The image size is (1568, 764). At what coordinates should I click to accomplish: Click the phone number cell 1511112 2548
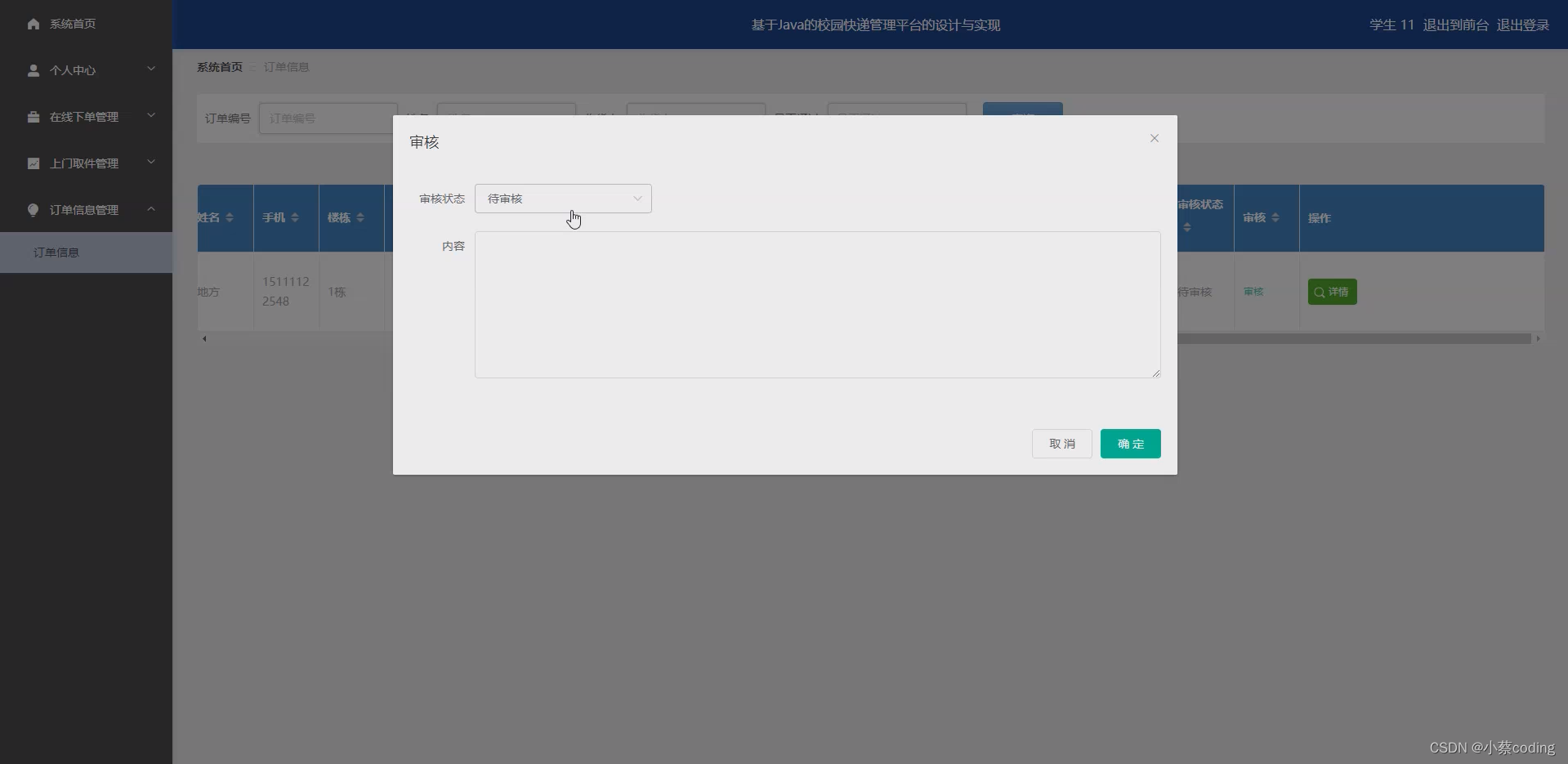285,291
